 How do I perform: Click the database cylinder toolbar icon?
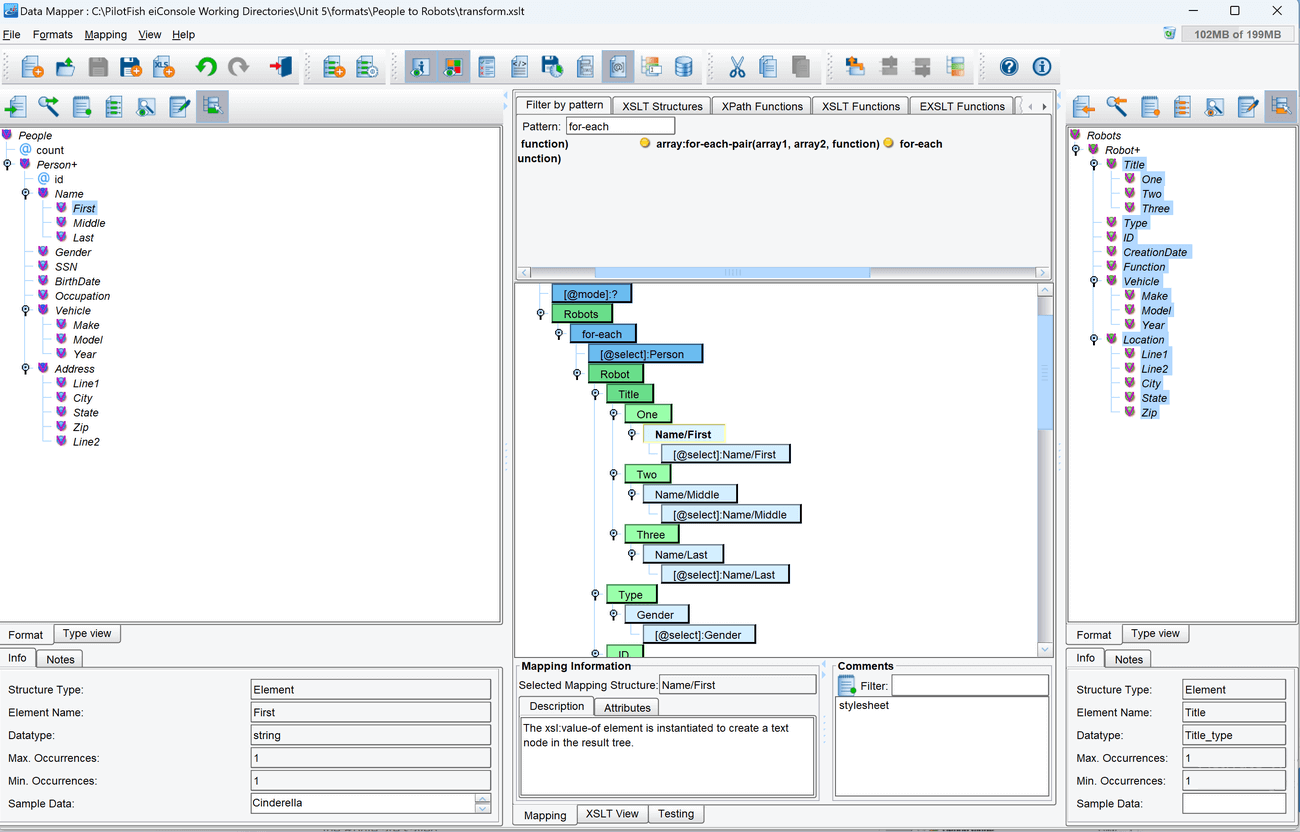click(684, 67)
